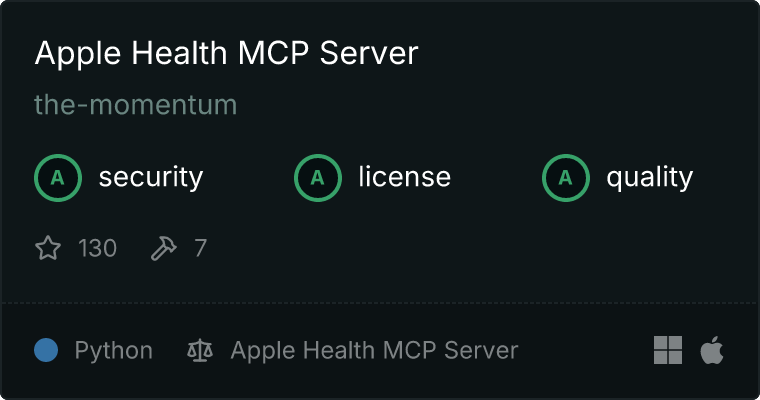Click the Windows platform icon
The width and height of the screenshot is (760, 400).
668,350
